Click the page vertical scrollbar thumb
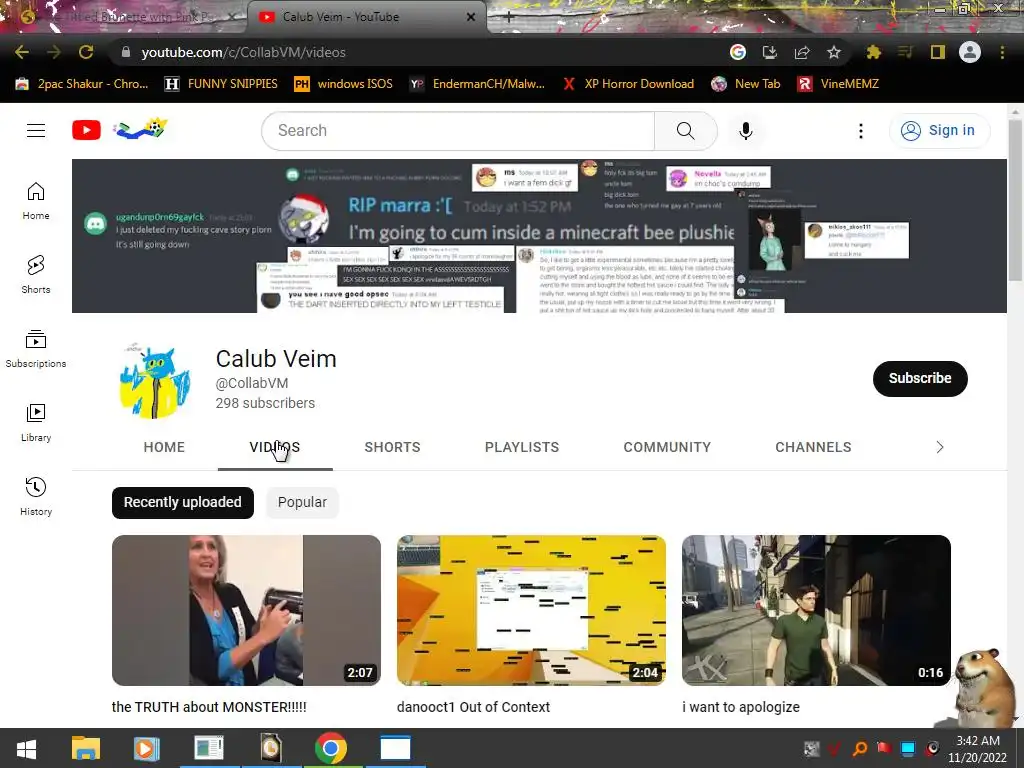 (1014, 200)
